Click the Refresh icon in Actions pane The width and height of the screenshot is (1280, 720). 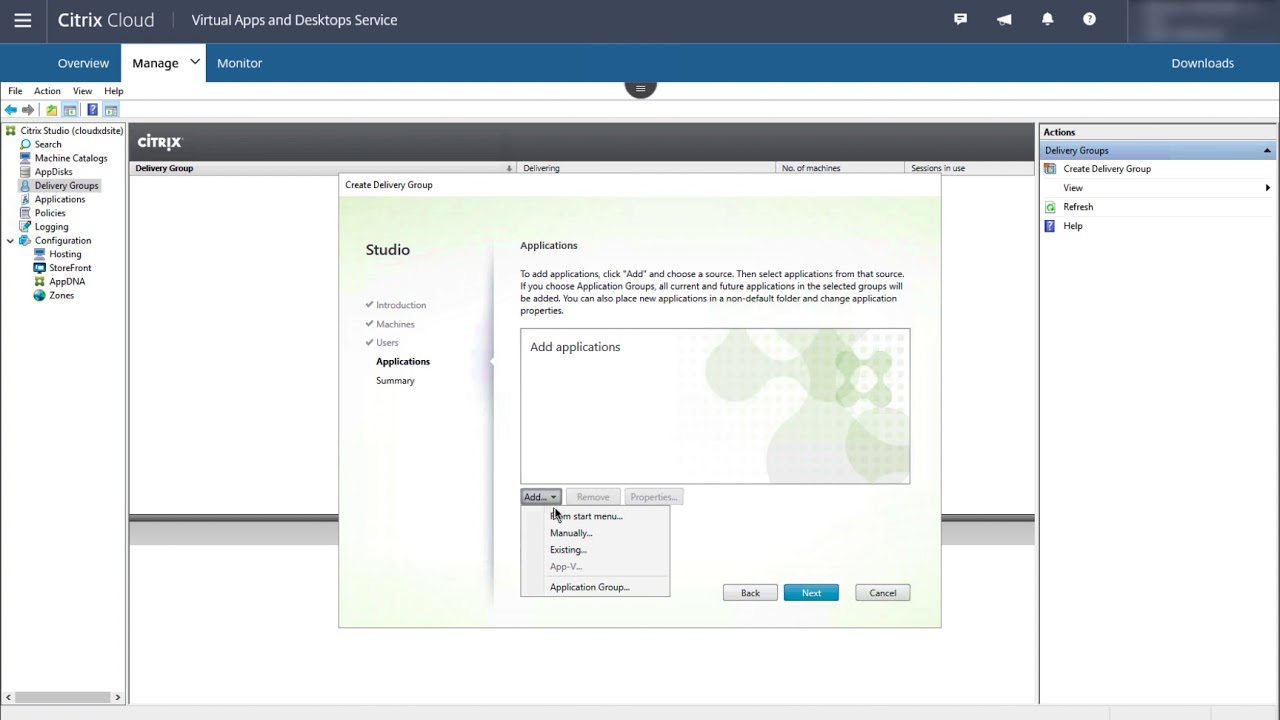1050,207
